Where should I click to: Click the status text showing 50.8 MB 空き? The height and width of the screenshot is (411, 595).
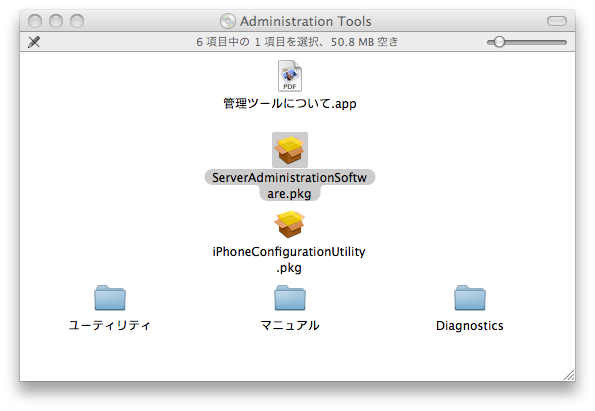pyautogui.click(x=364, y=42)
